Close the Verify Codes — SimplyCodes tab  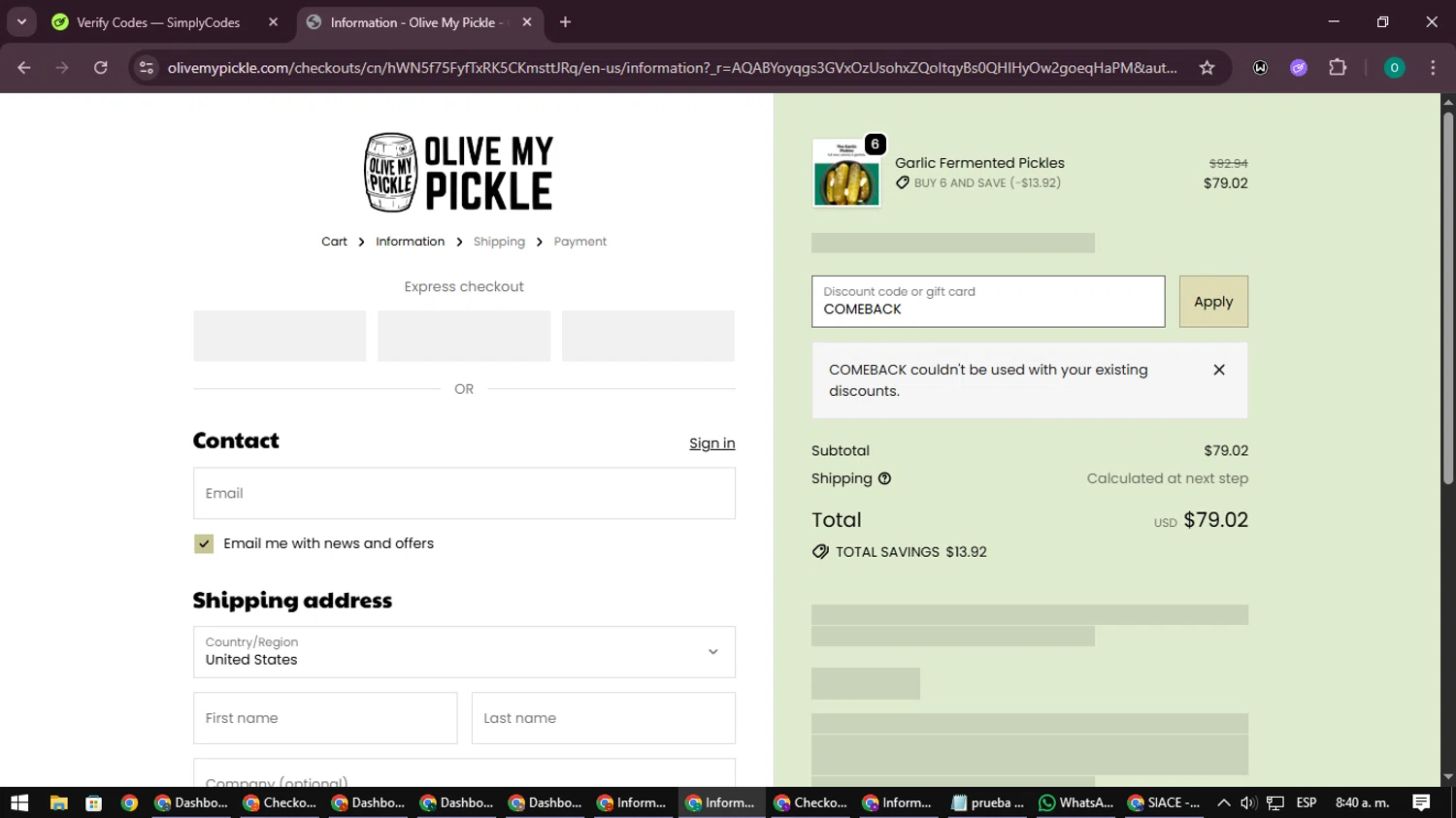coord(274,22)
